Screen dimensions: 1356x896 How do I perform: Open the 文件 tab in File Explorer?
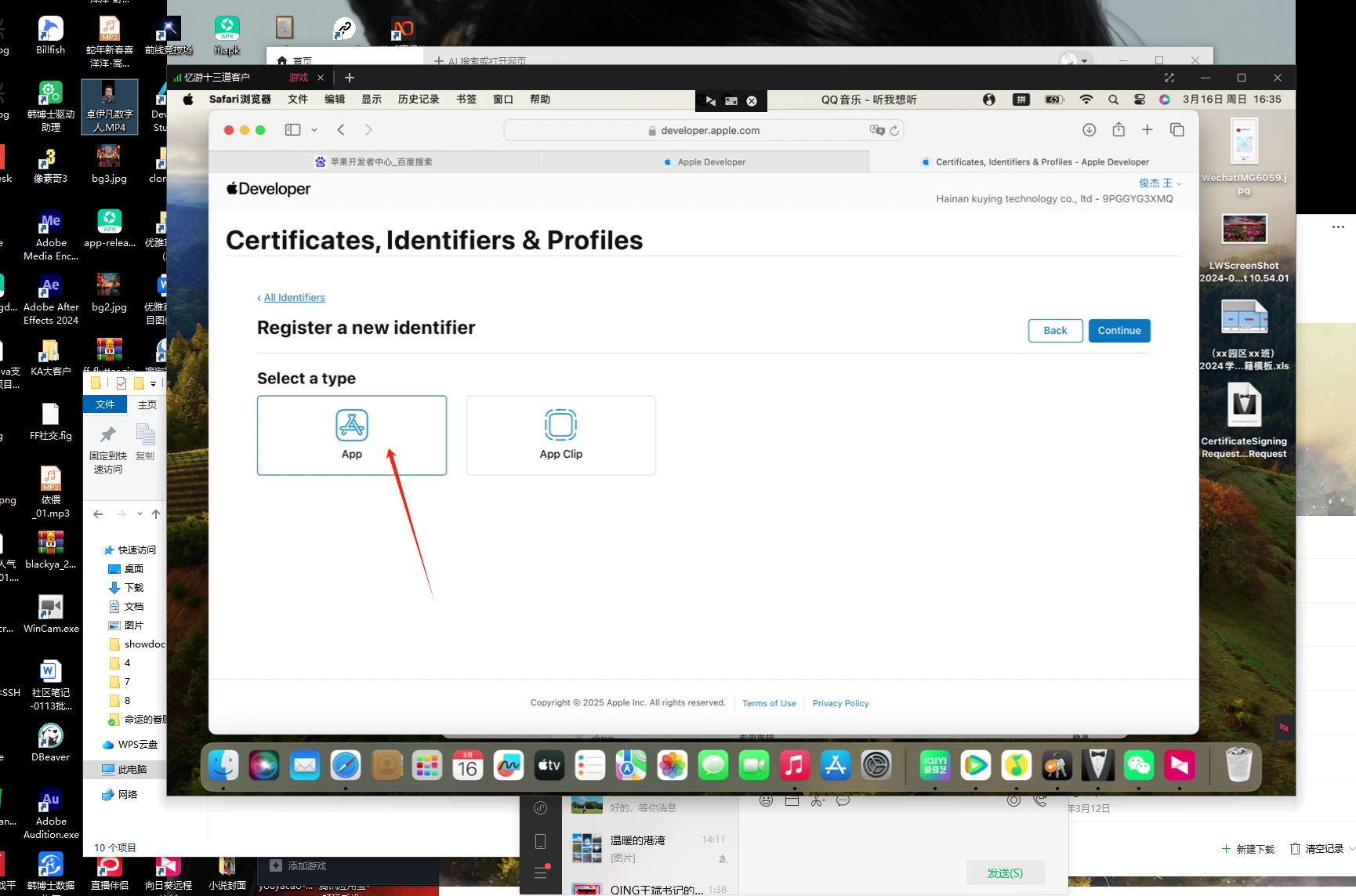(x=105, y=404)
